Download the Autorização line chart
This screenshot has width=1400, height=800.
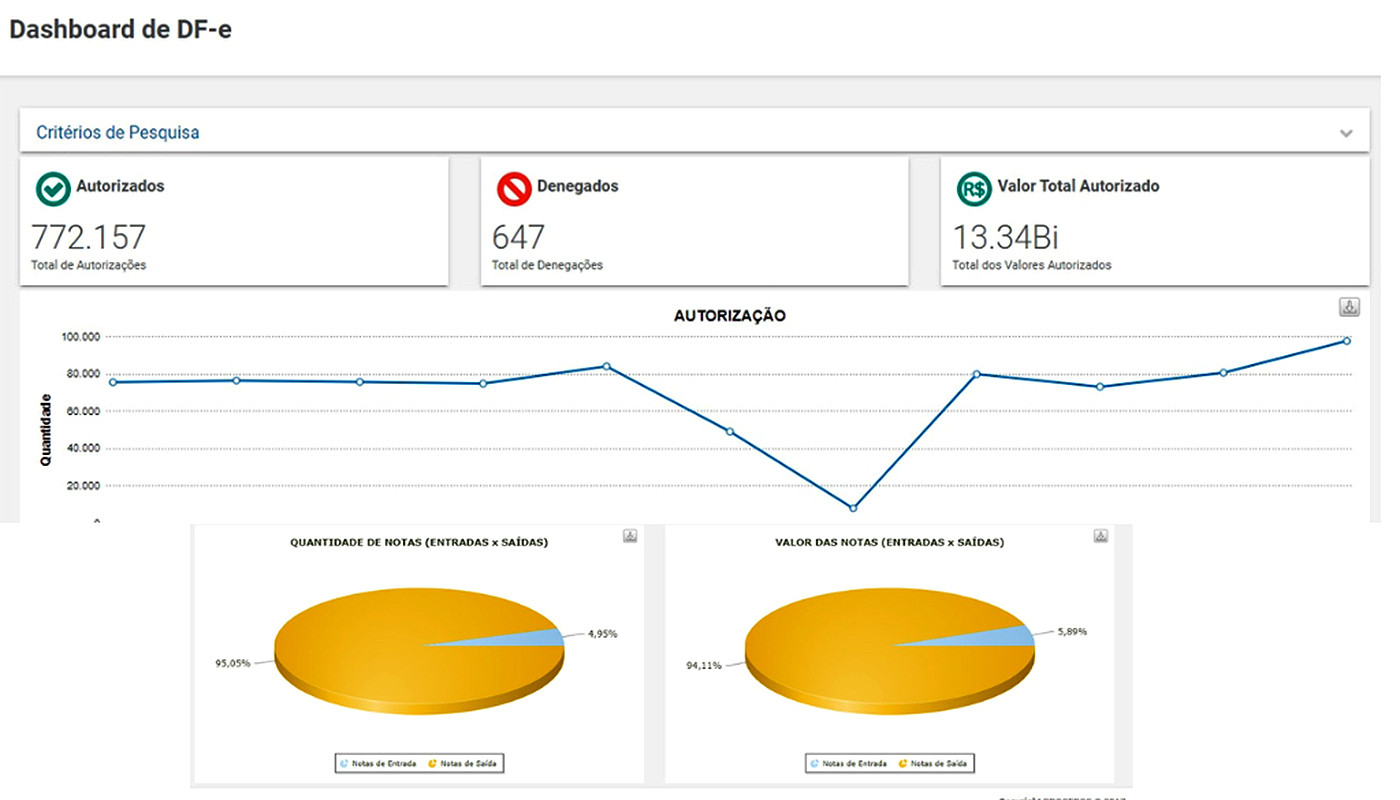pyautogui.click(x=1349, y=307)
